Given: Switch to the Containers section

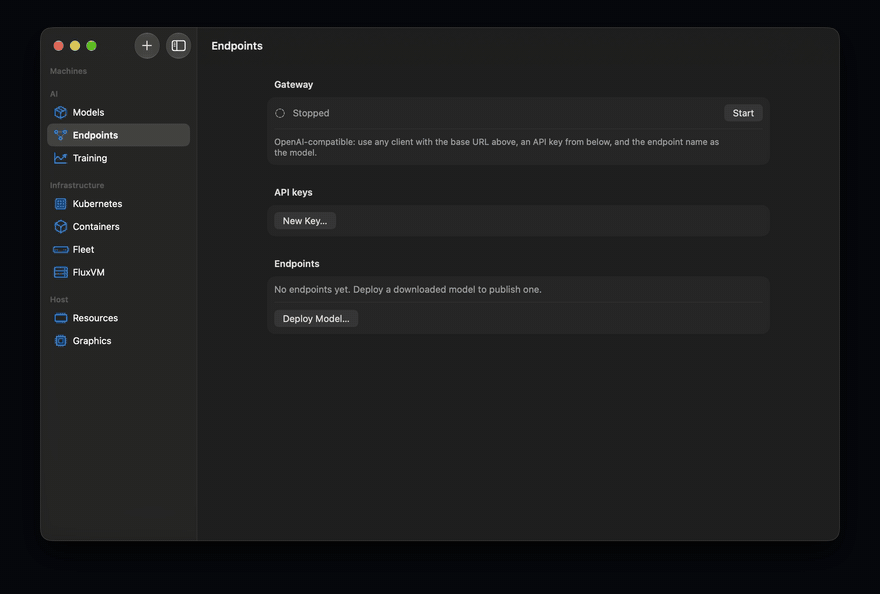Looking at the screenshot, I should 118,226.
